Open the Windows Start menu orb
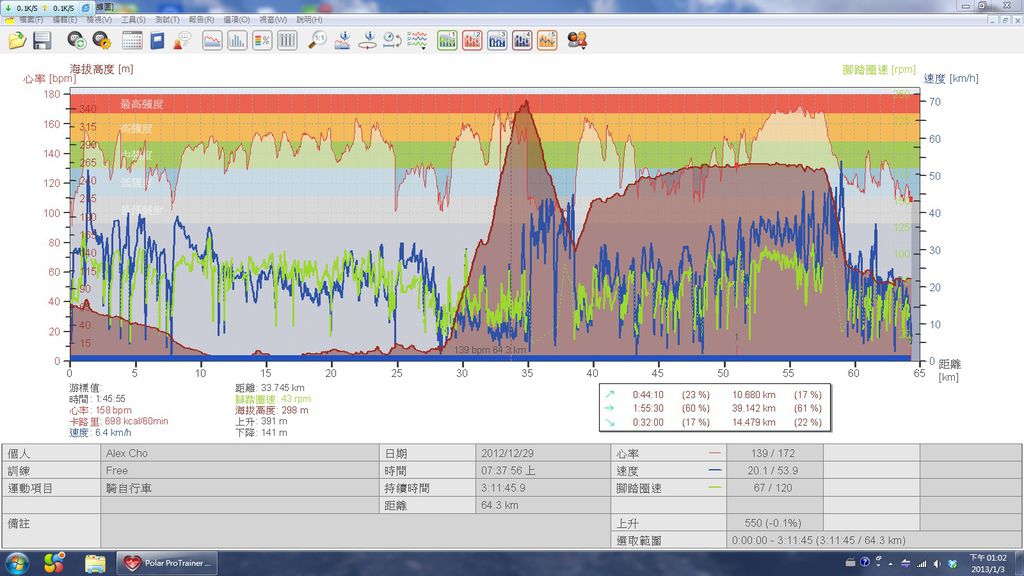 (x=19, y=563)
